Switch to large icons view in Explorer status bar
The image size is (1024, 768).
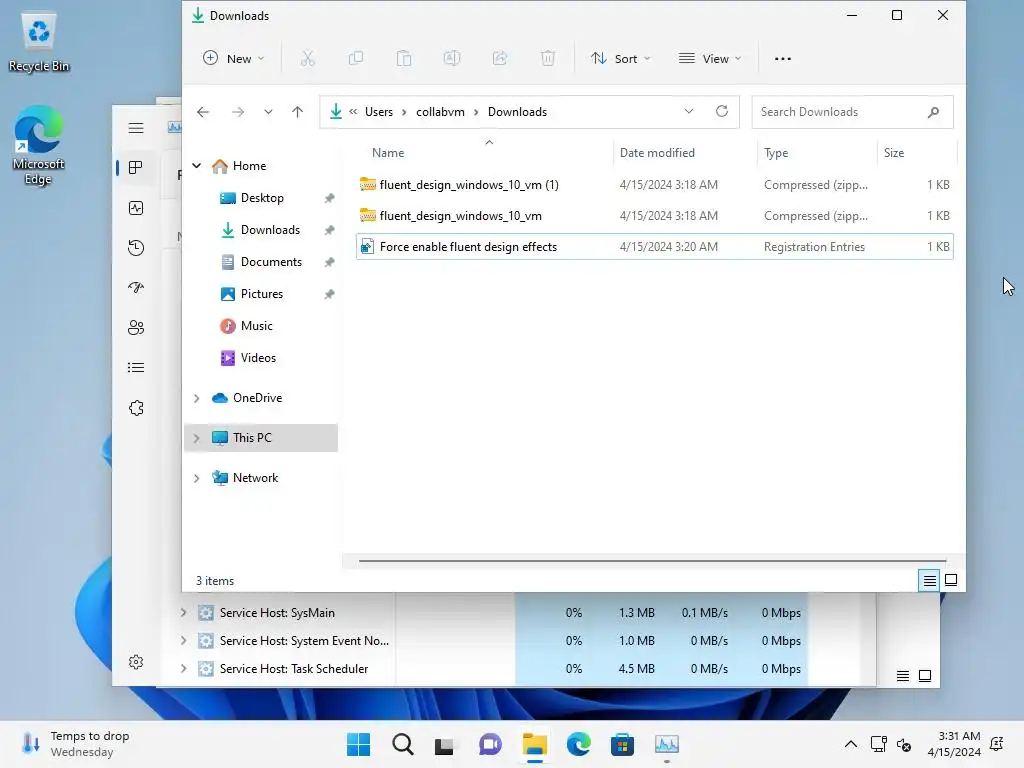pyautogui.click(x=951, y=580)
